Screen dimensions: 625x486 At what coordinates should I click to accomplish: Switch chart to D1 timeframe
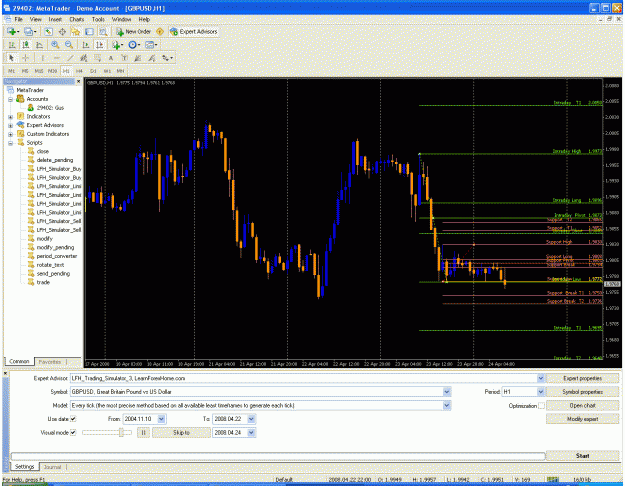(x=93, y=71)
